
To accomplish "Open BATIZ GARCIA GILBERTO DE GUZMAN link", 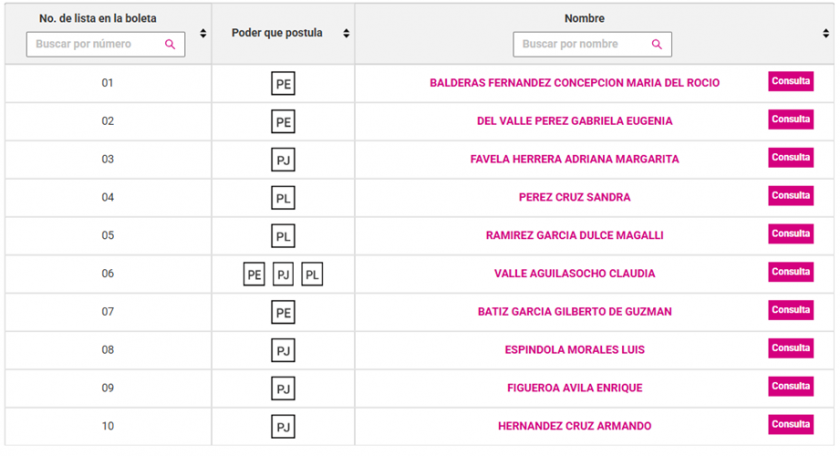I will click(574, 312).
